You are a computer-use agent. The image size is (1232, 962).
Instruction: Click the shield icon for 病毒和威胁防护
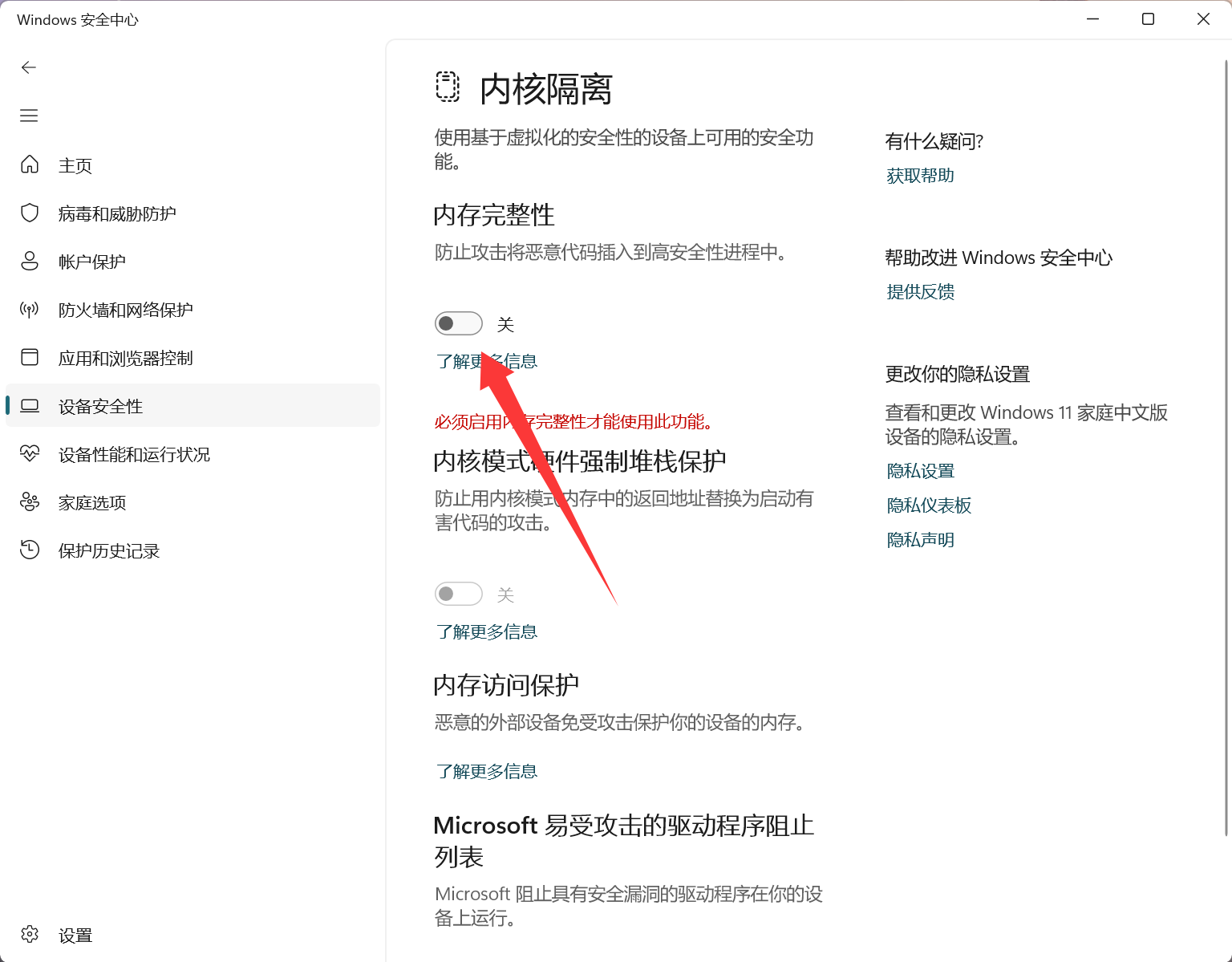tap(30, 213)
